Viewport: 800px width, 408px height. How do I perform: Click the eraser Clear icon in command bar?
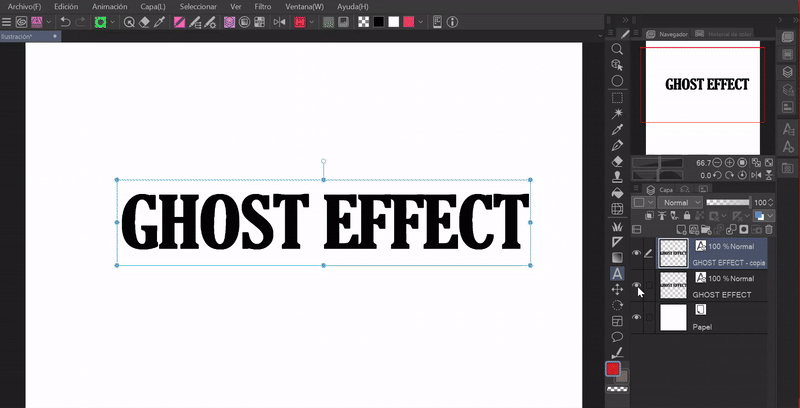coord(144,22)
